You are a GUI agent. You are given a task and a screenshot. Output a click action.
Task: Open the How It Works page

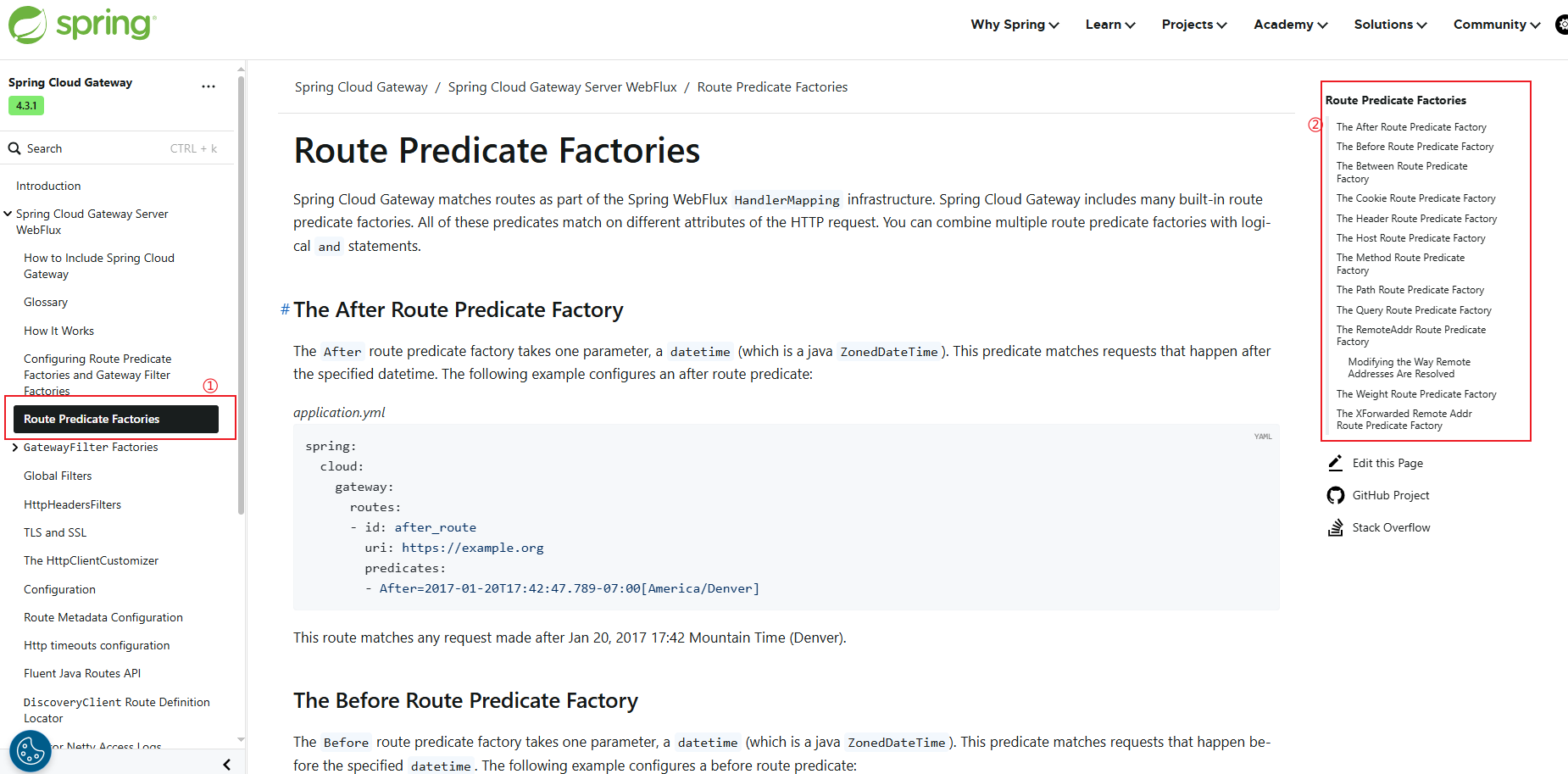pyautogui.click(x=58, y=331)
